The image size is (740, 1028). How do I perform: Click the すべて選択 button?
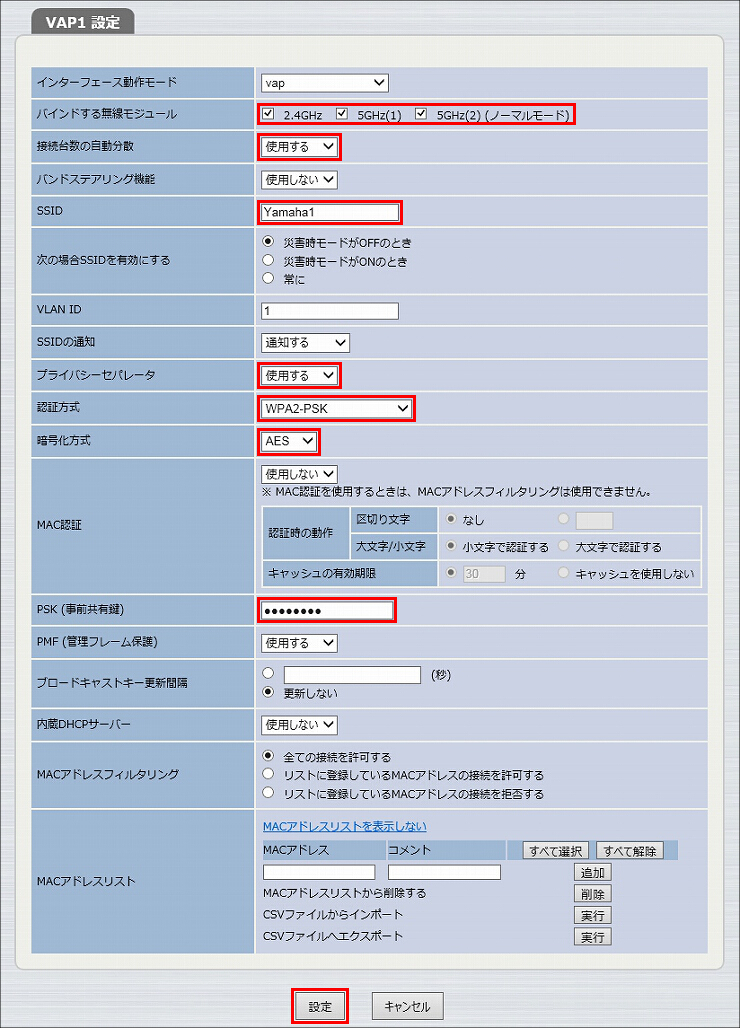[555, 850]
